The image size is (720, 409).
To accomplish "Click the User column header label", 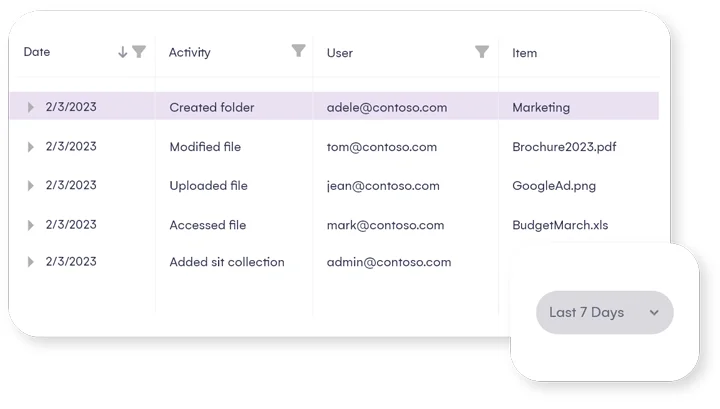I will 339,53.
